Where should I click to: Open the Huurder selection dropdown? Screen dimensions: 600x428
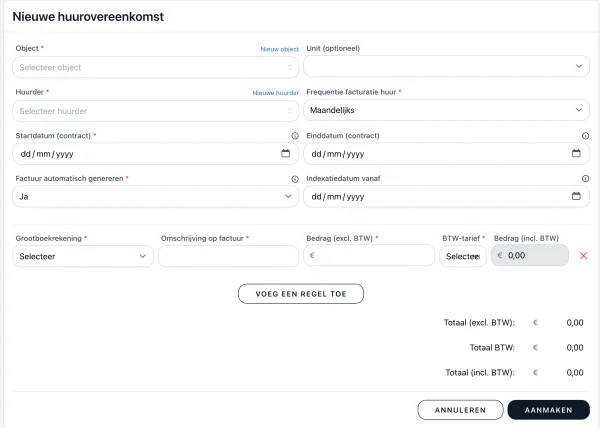click(155, 111)
